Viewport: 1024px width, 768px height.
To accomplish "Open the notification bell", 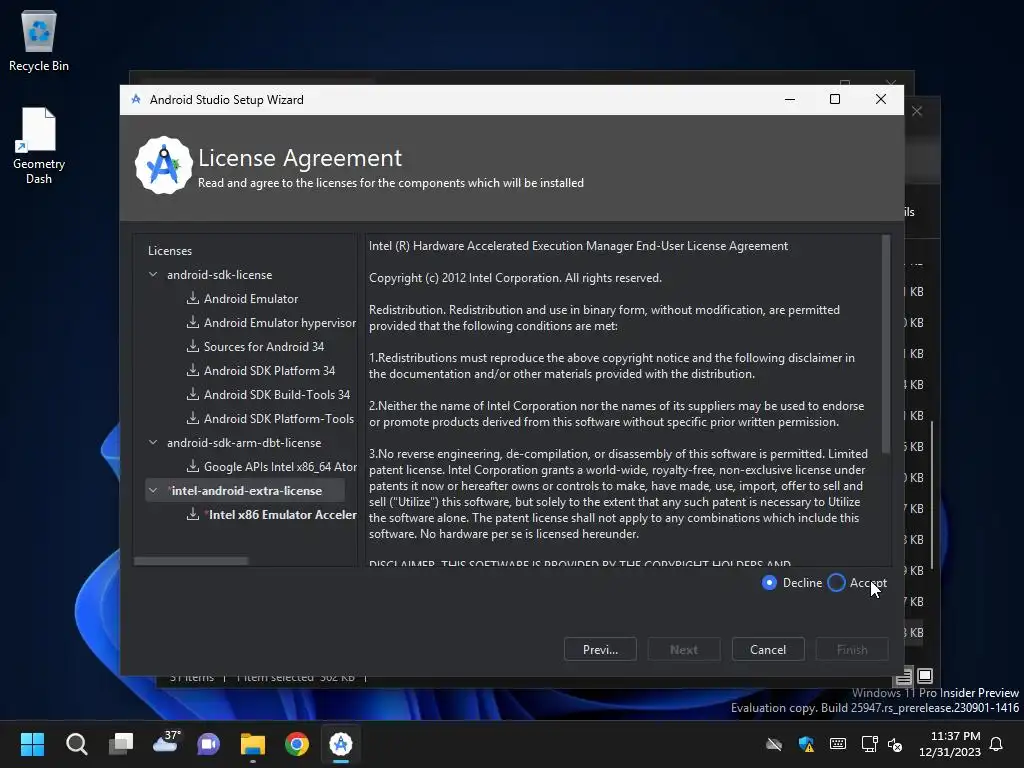I will pyautogui.click(x=997, y=744).
